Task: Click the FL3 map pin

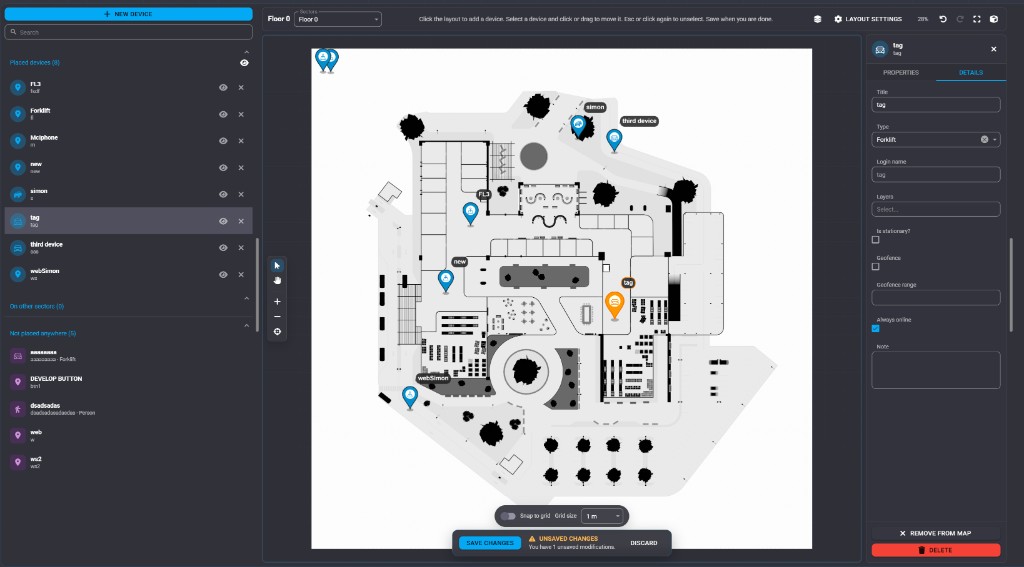Action: tap(470, 213)
